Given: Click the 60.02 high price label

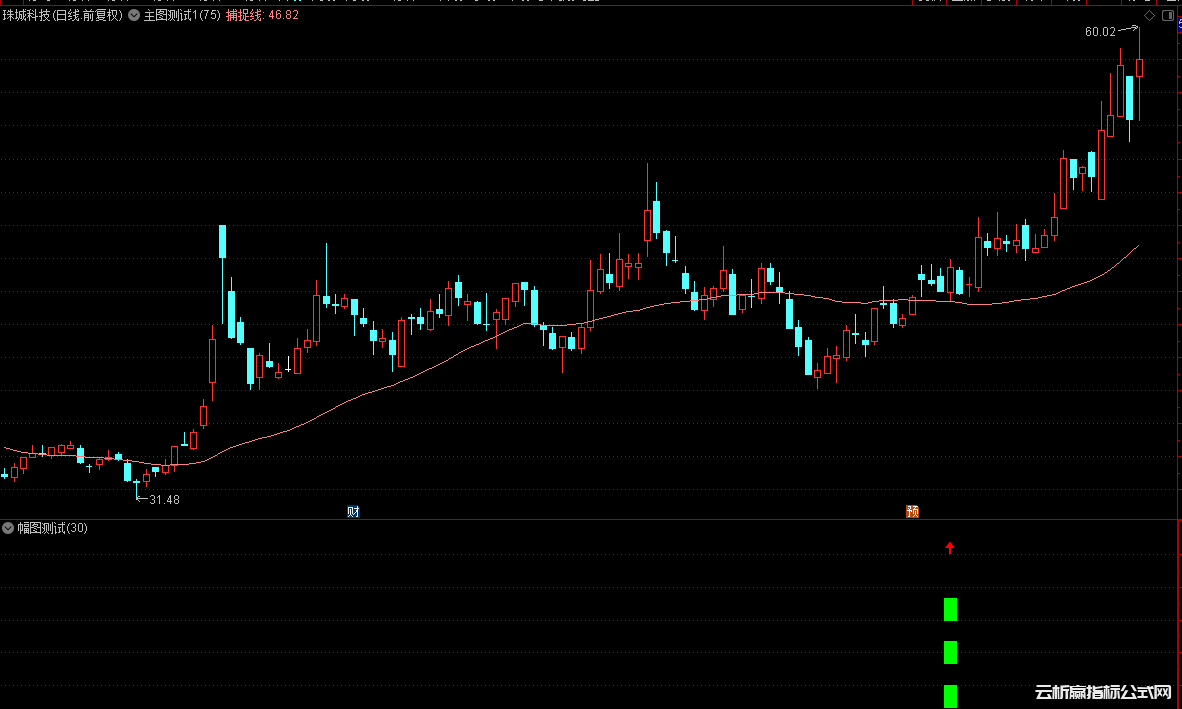Looking at the screenshot, I should point(1099,32).
